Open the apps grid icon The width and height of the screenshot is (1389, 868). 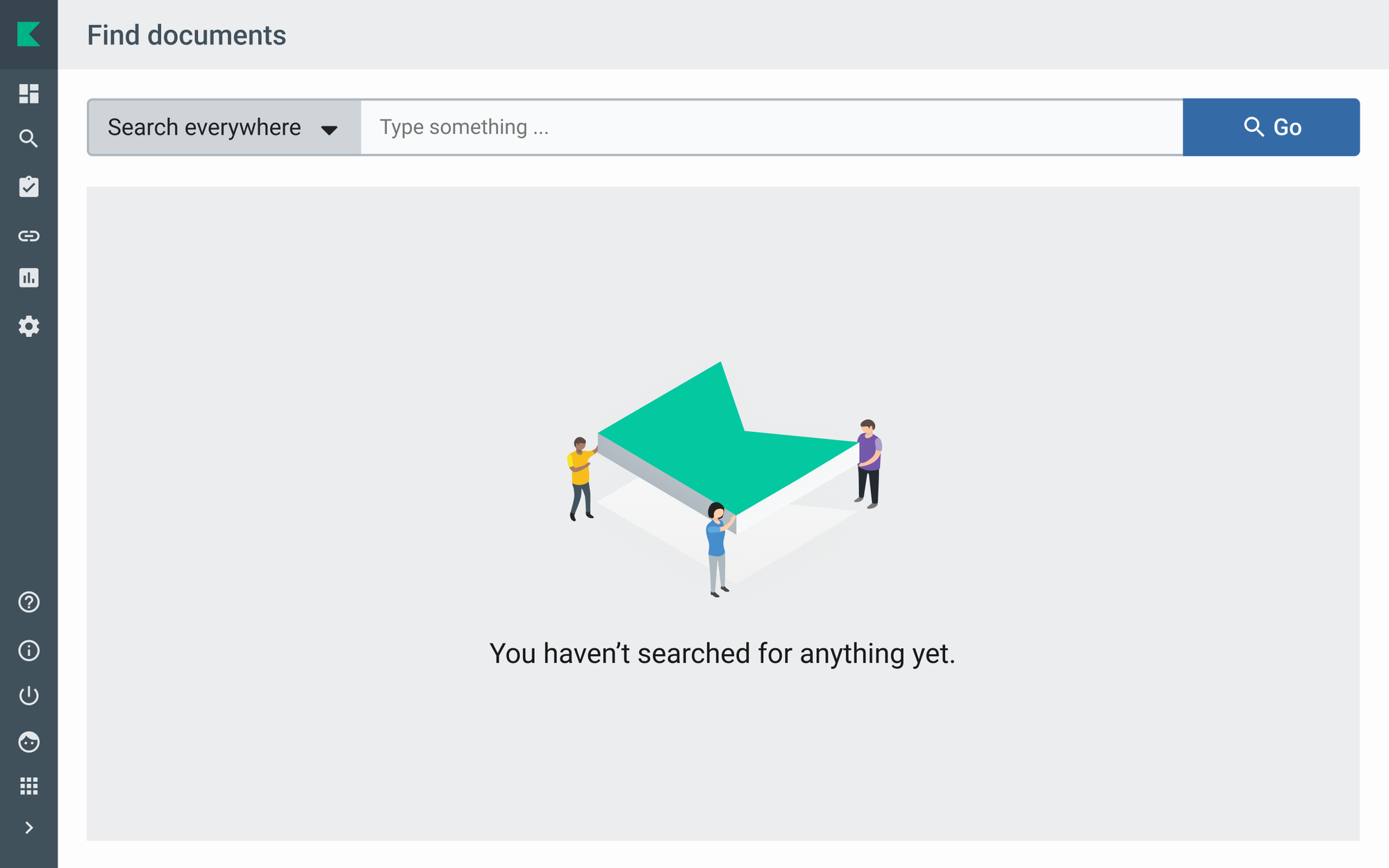click(x=28, y=786)
